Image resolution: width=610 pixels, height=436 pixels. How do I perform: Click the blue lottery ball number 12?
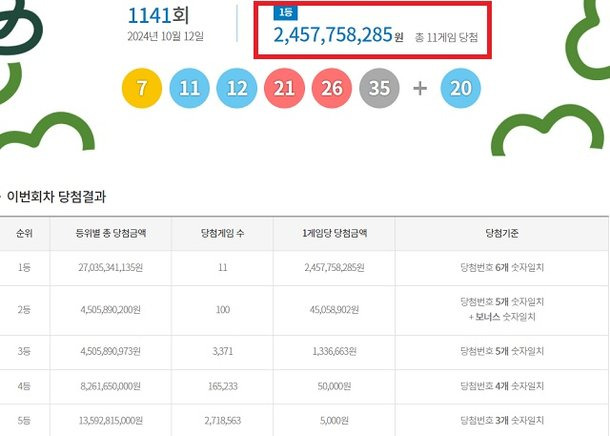[x=237, y=88]
